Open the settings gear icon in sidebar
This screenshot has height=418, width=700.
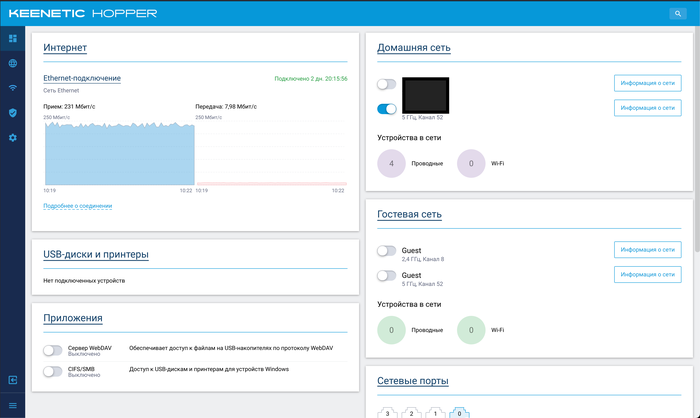(x=12, y=138)
